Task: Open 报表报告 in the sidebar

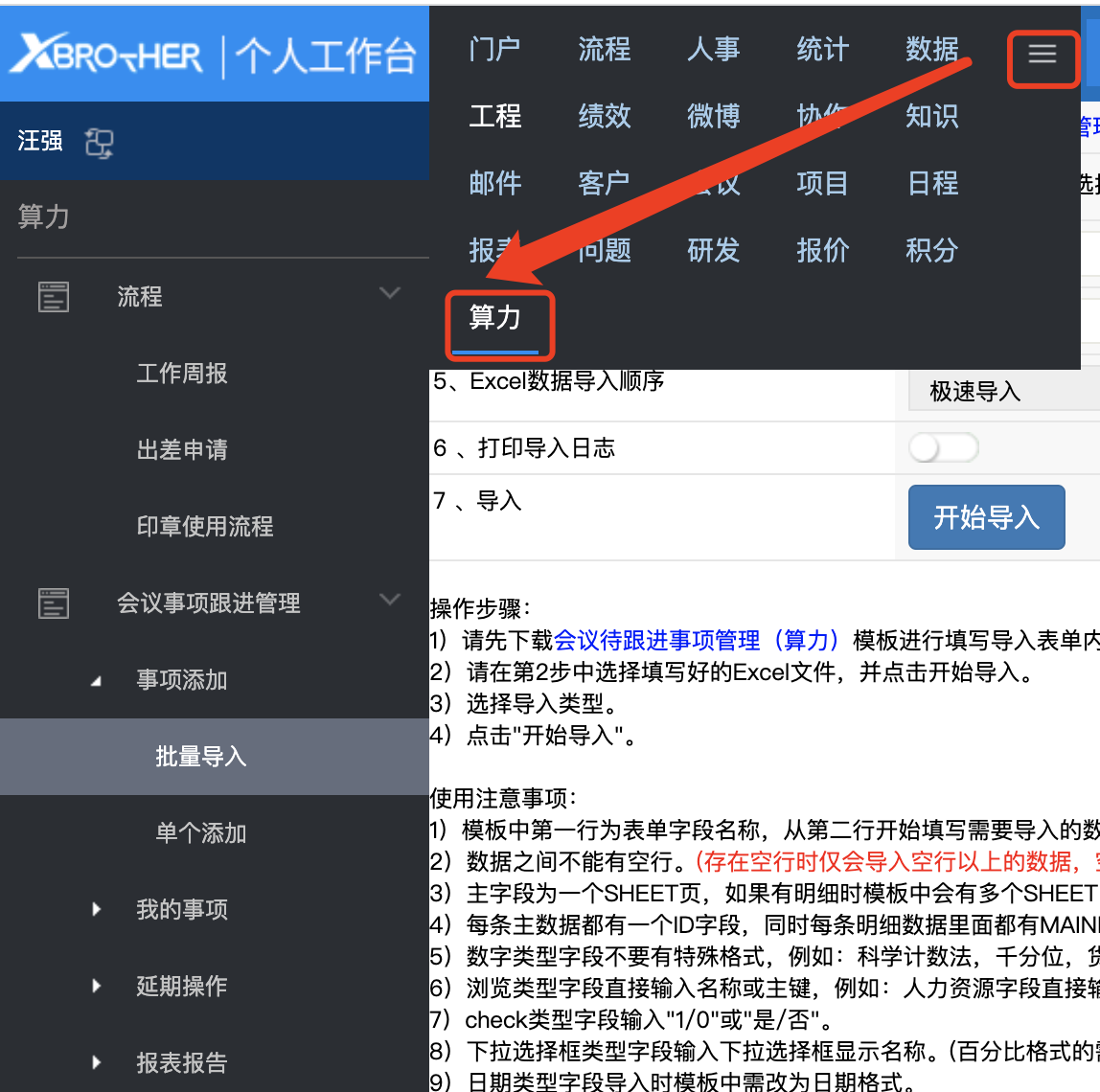Action: pyautogui.click(x=182, y=1062)
